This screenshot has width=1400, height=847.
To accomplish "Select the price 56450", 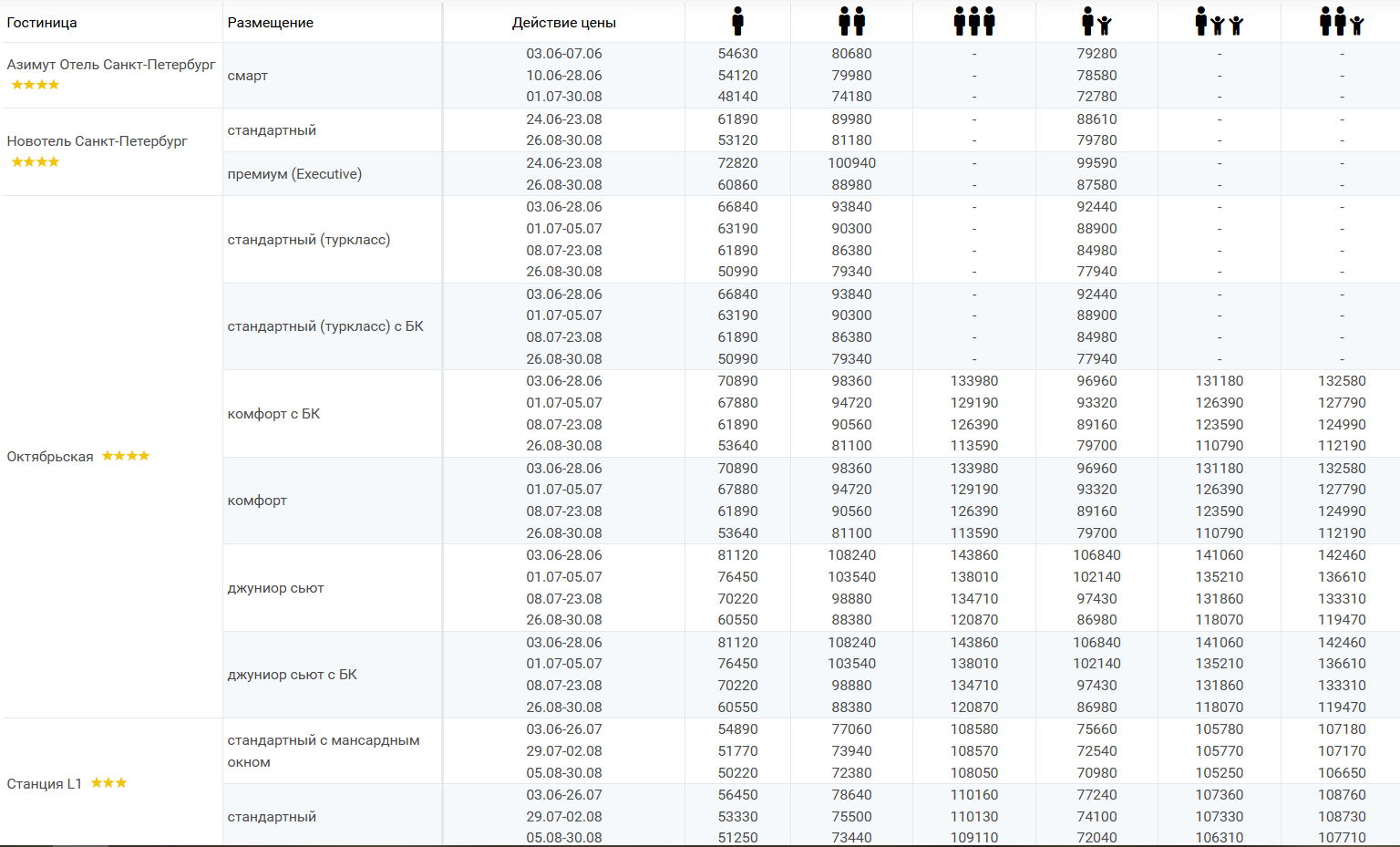I will pyautogui.click(x=737, y=795).
